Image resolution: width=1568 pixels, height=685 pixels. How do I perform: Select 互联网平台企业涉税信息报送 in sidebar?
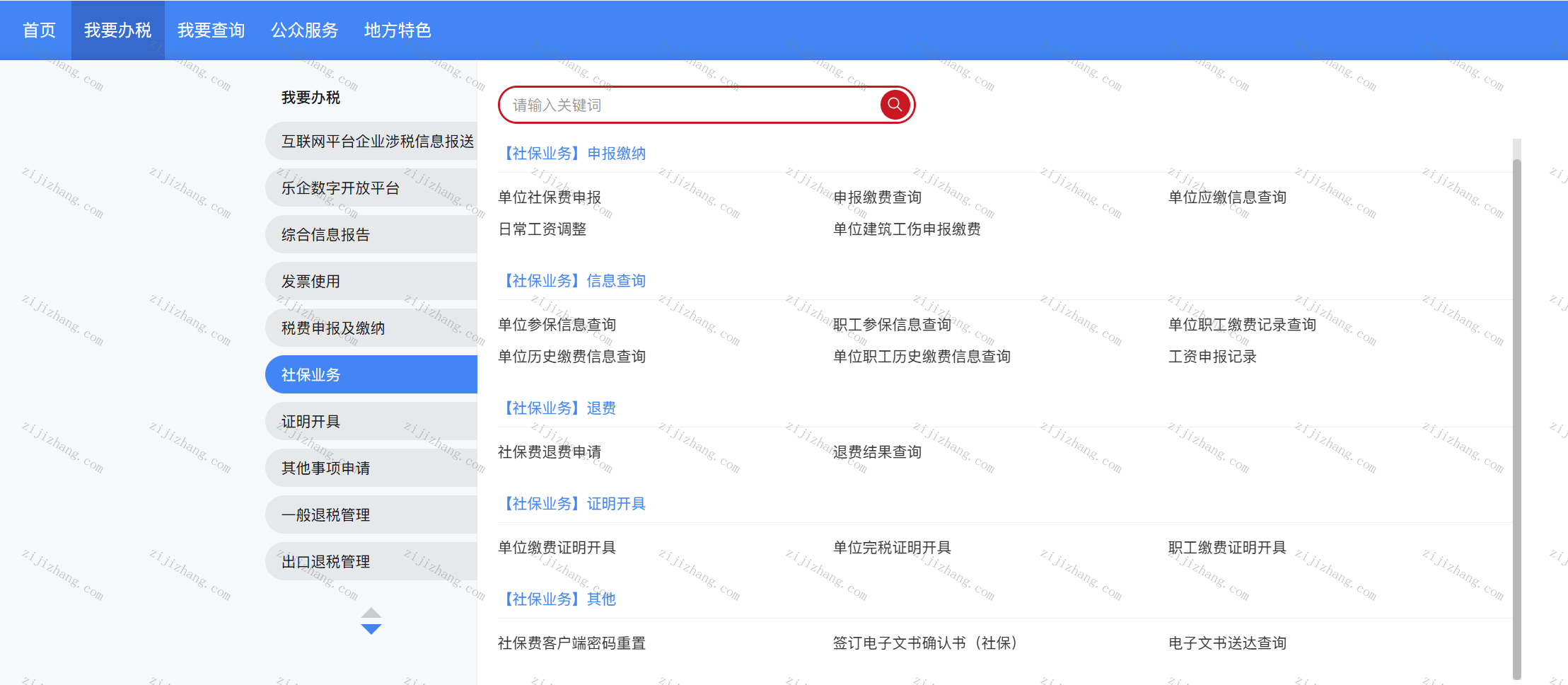(371, 142)
